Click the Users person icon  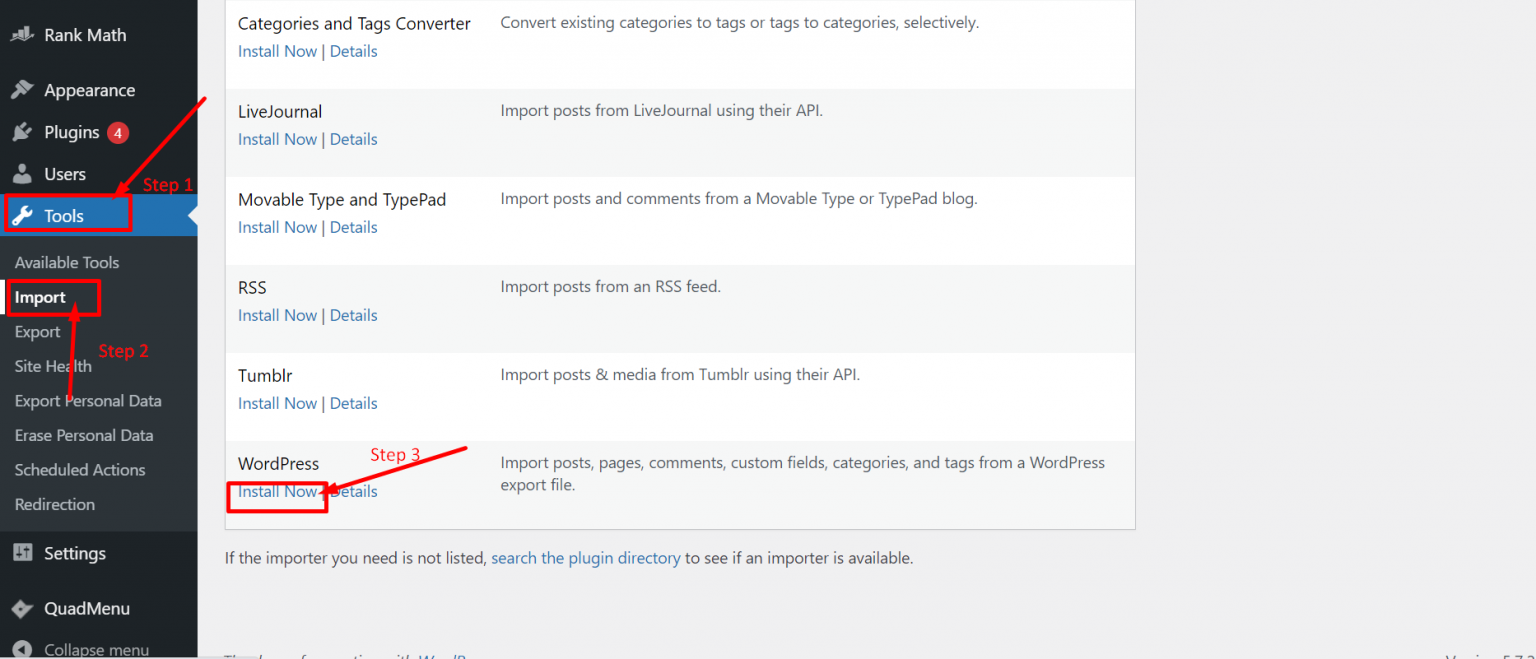[x=22, y=174]
